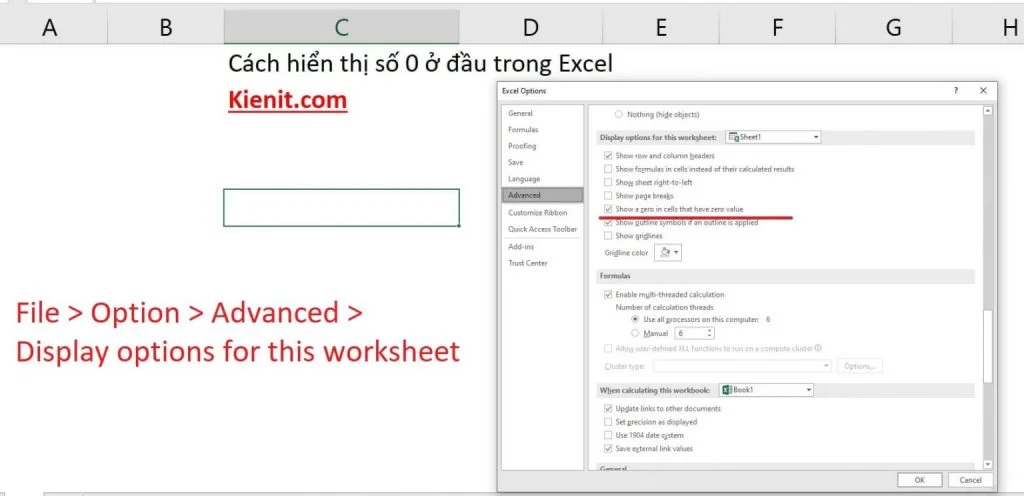The height and width of the screenshot is (496, 1024).
Task: Select the Advanced category
Action: click(x=542, y=195)
